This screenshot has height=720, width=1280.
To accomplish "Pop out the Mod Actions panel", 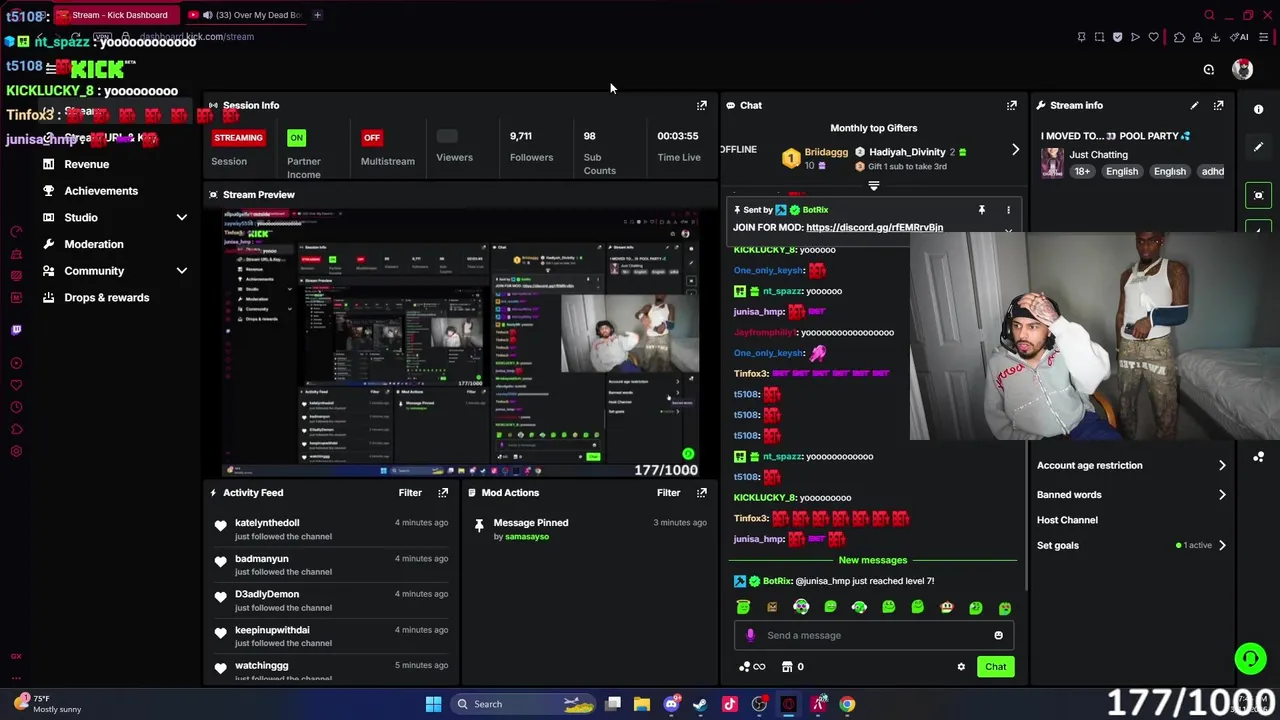I will click(702, 493).
